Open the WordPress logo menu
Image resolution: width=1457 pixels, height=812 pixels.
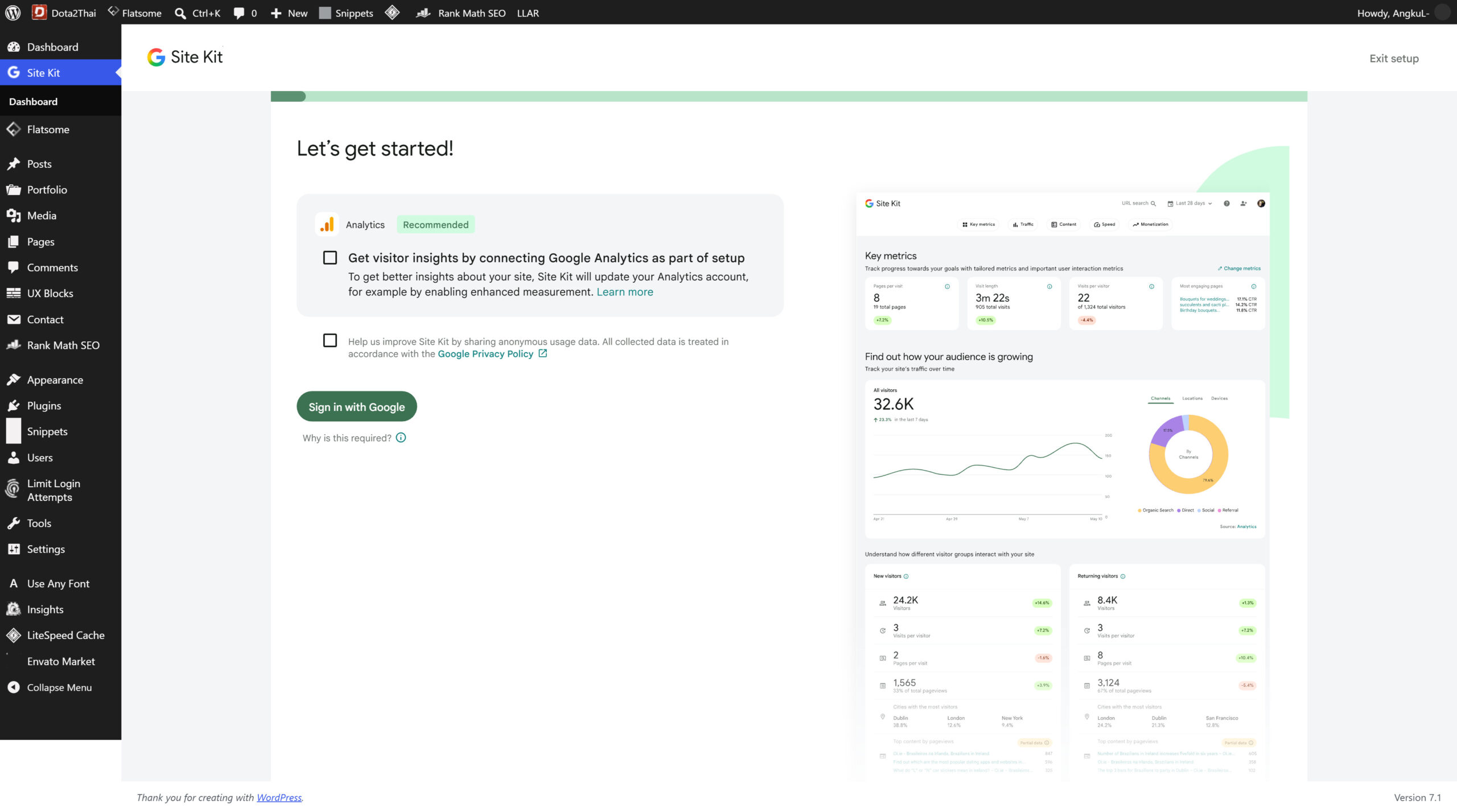point(13,13)
